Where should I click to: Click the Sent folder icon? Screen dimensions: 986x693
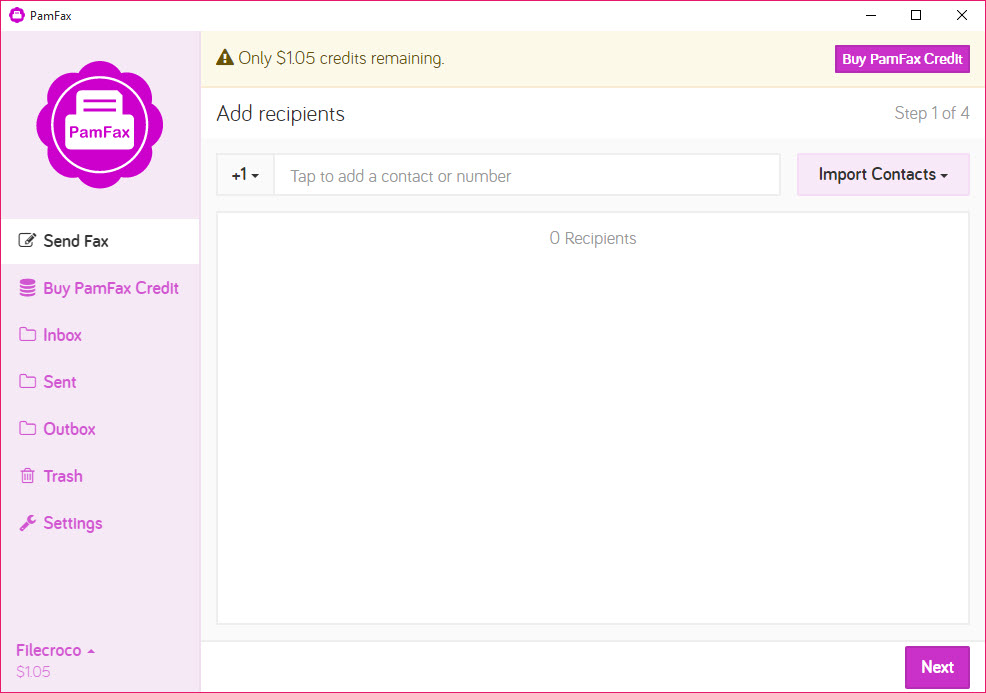tap(27, 382)
